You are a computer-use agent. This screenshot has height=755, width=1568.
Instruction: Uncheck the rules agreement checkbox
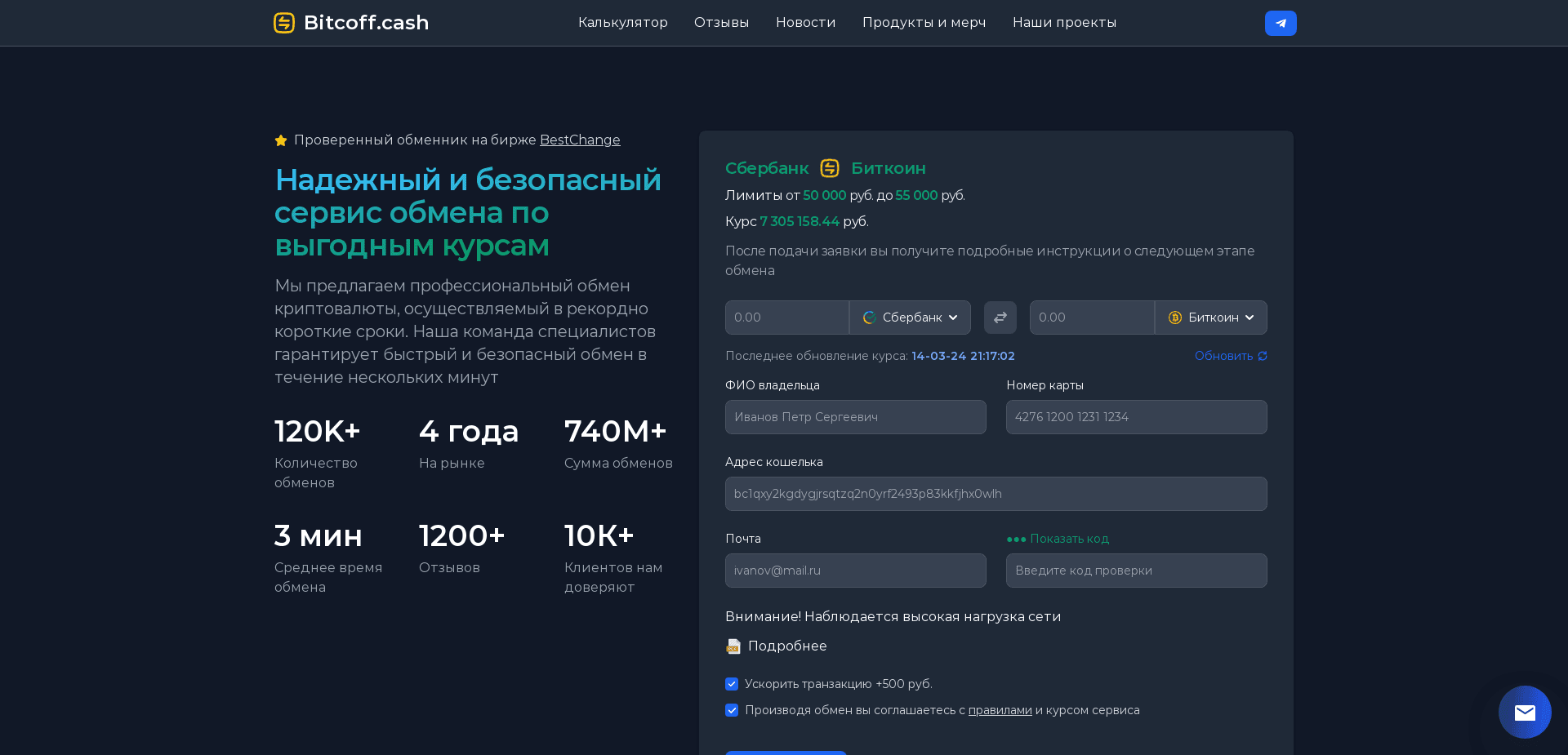(x=732, y=710)
